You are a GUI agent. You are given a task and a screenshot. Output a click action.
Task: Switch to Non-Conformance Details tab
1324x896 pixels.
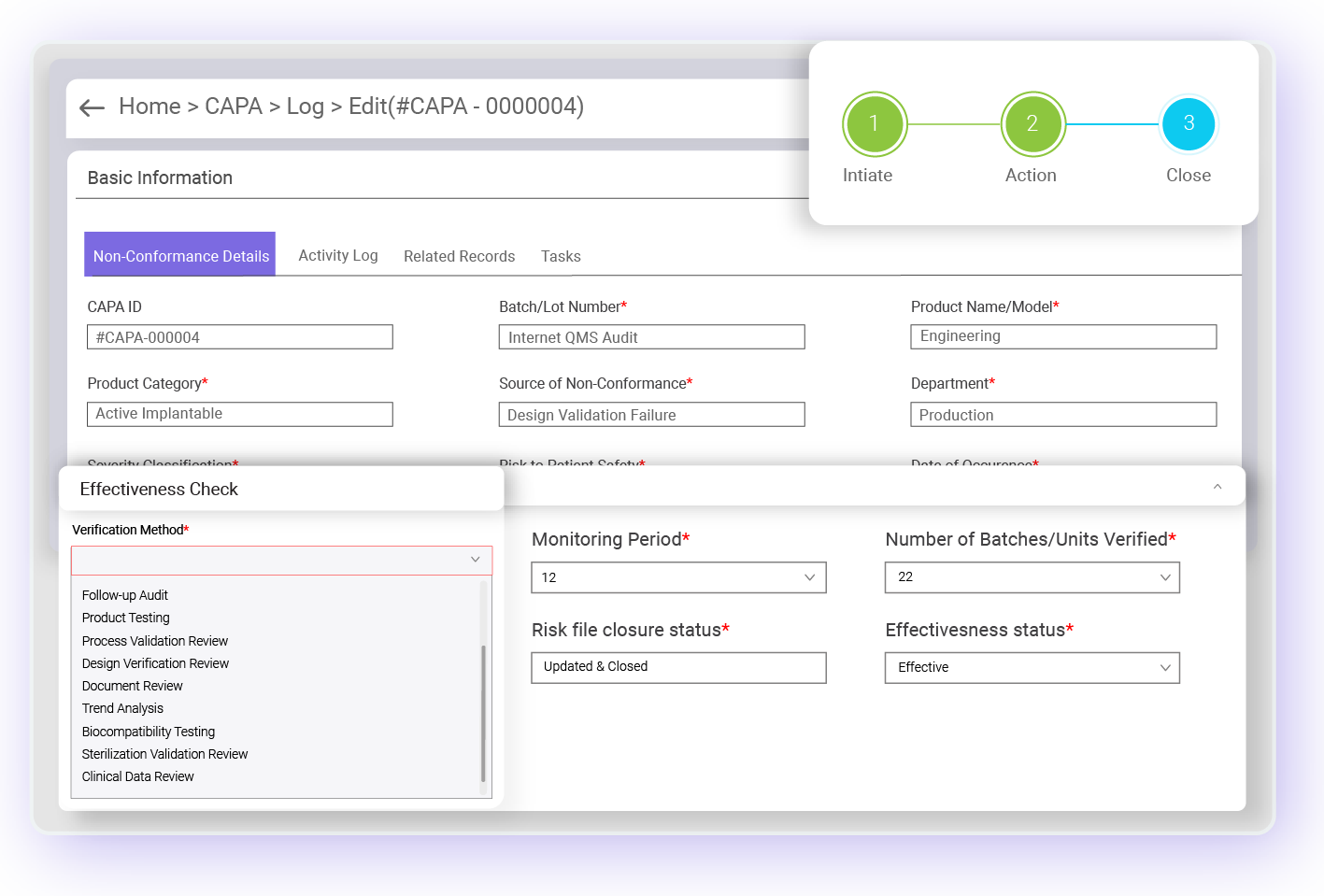pyautogui.click(x=180, y=255)
